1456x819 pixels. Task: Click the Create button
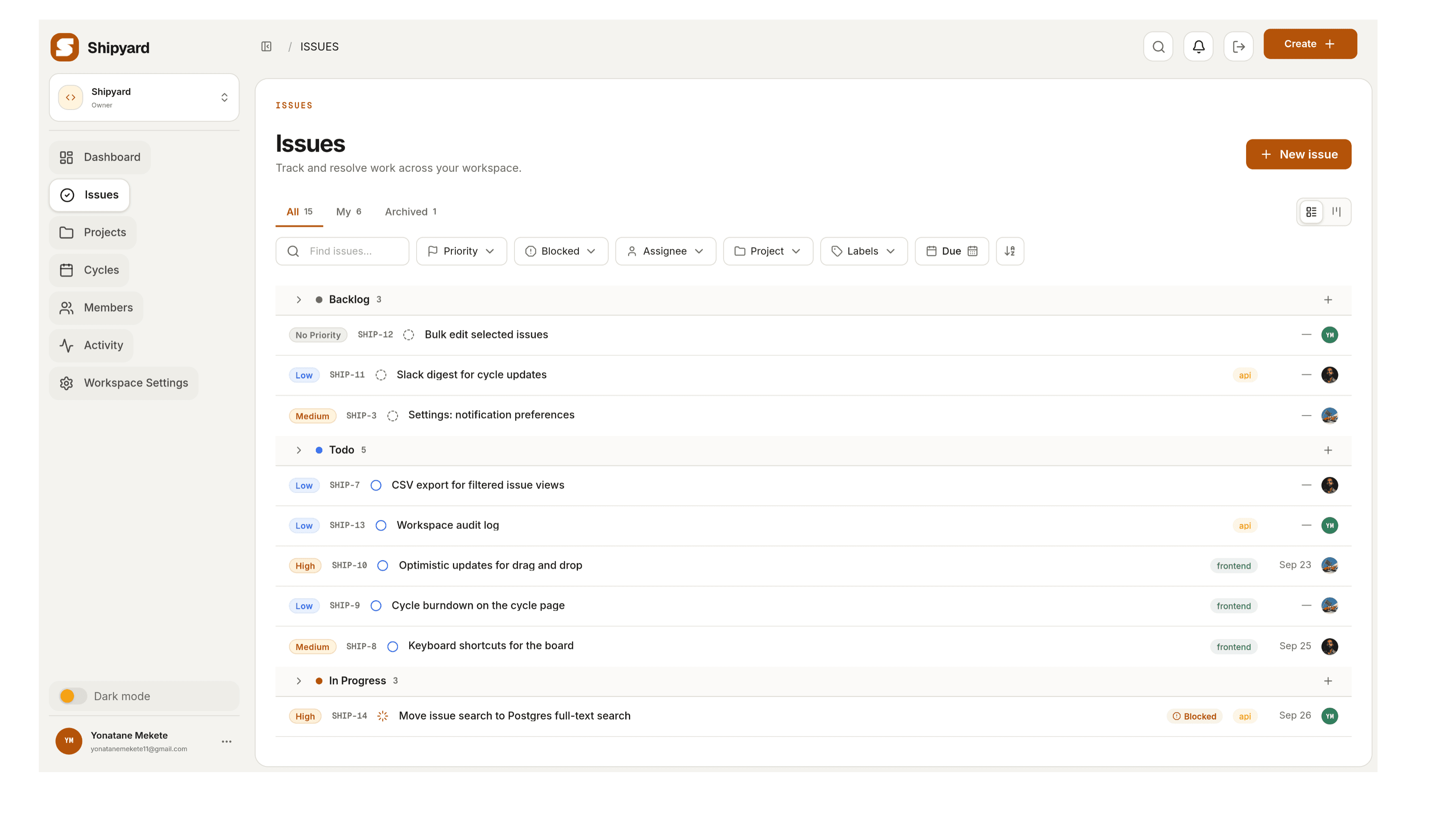coord(1310,44)
